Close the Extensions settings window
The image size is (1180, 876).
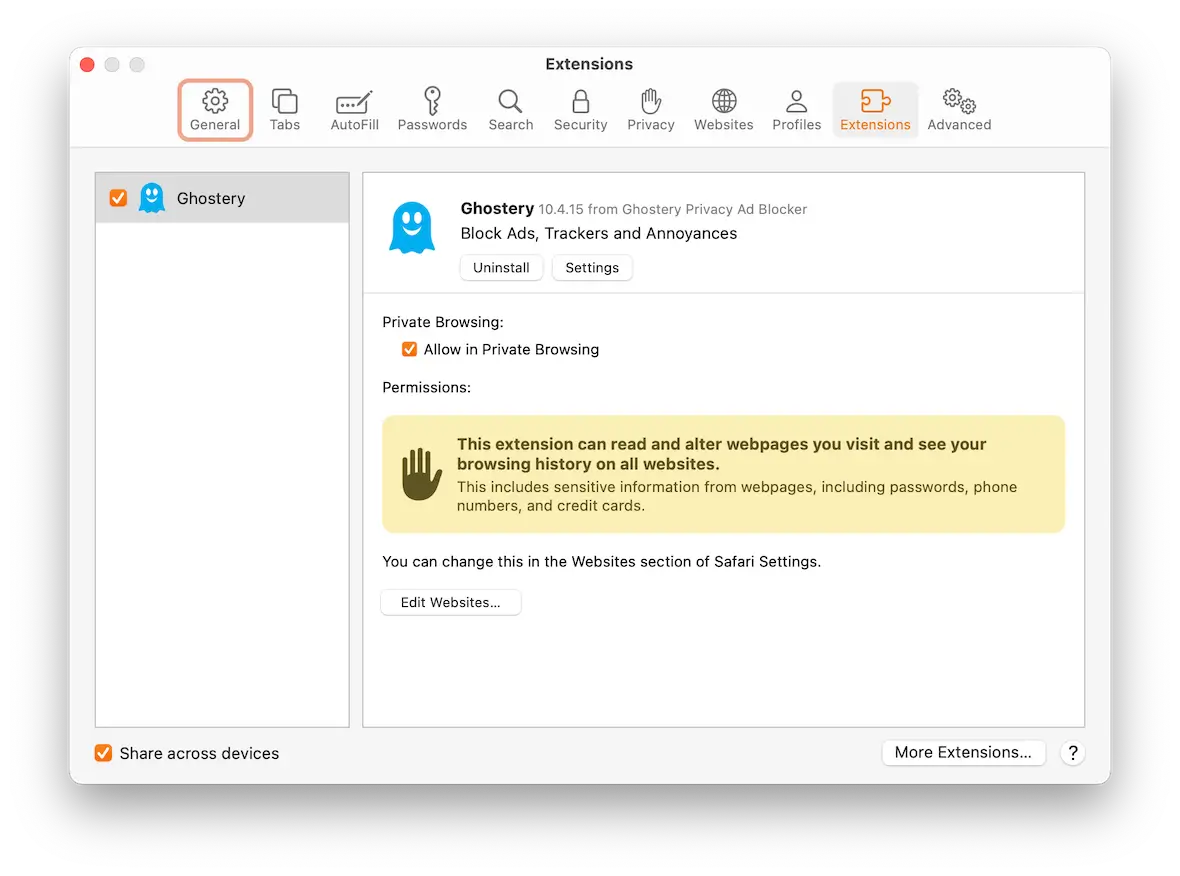tap(87, 65)
